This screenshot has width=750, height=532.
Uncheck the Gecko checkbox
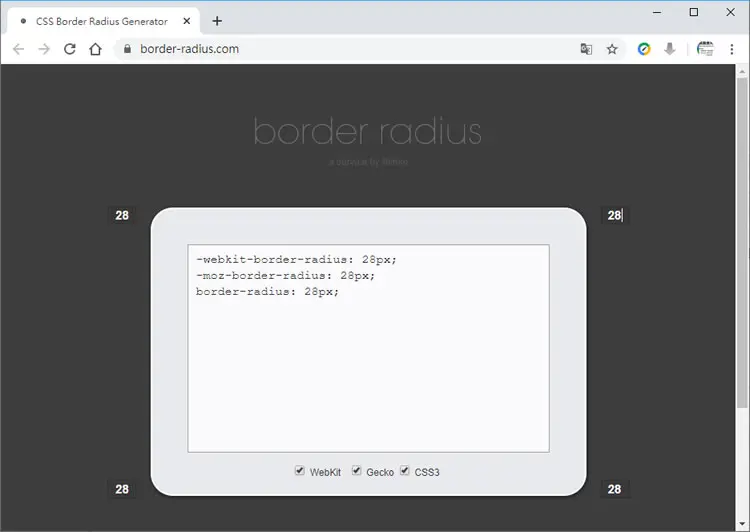[356, 471]
